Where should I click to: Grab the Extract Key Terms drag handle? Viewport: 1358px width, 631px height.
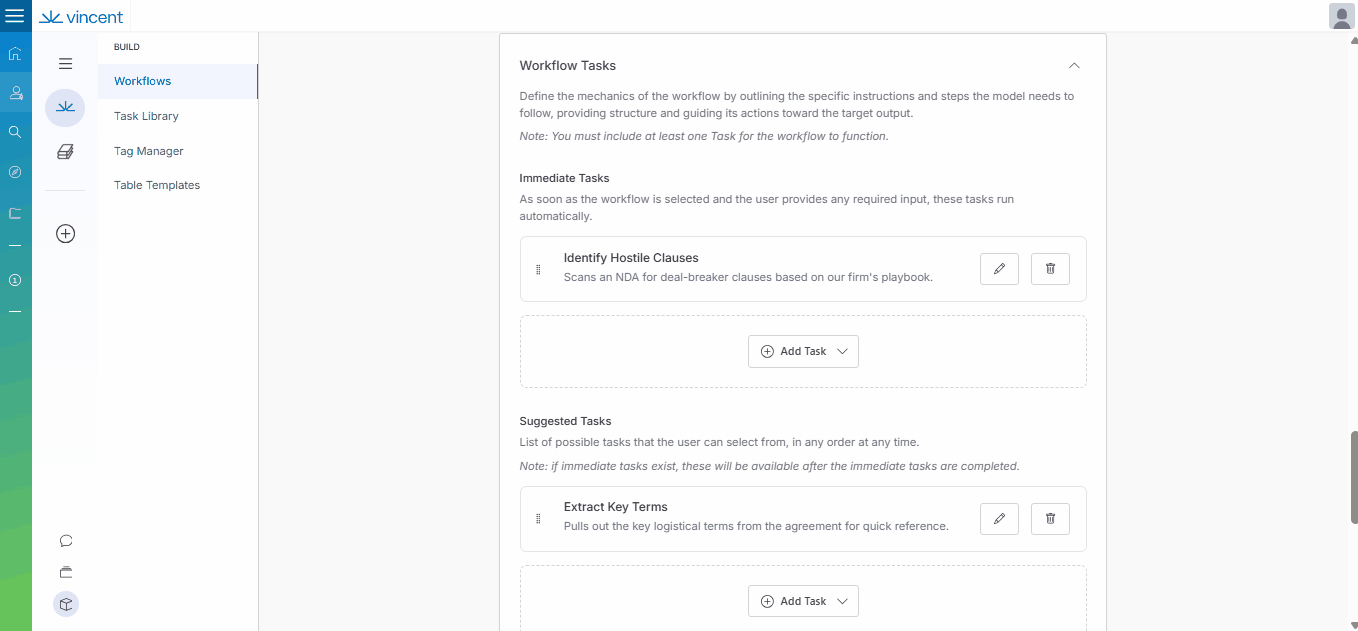point(538,519)
